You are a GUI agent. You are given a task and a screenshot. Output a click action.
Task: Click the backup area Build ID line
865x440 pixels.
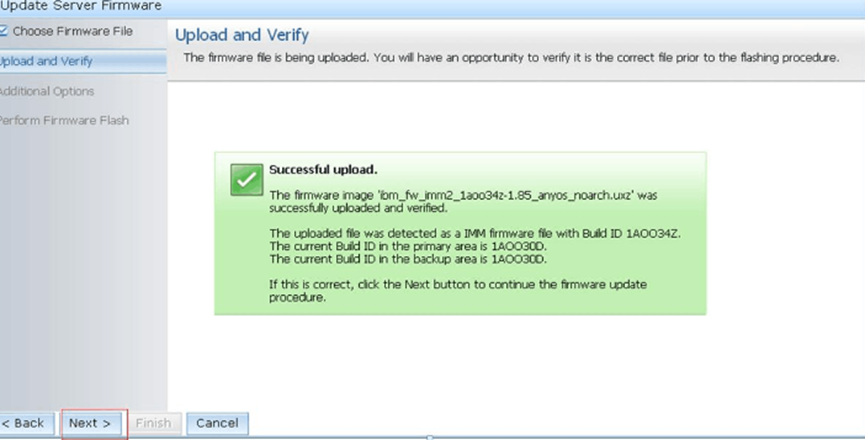click(x=408, y=259)
